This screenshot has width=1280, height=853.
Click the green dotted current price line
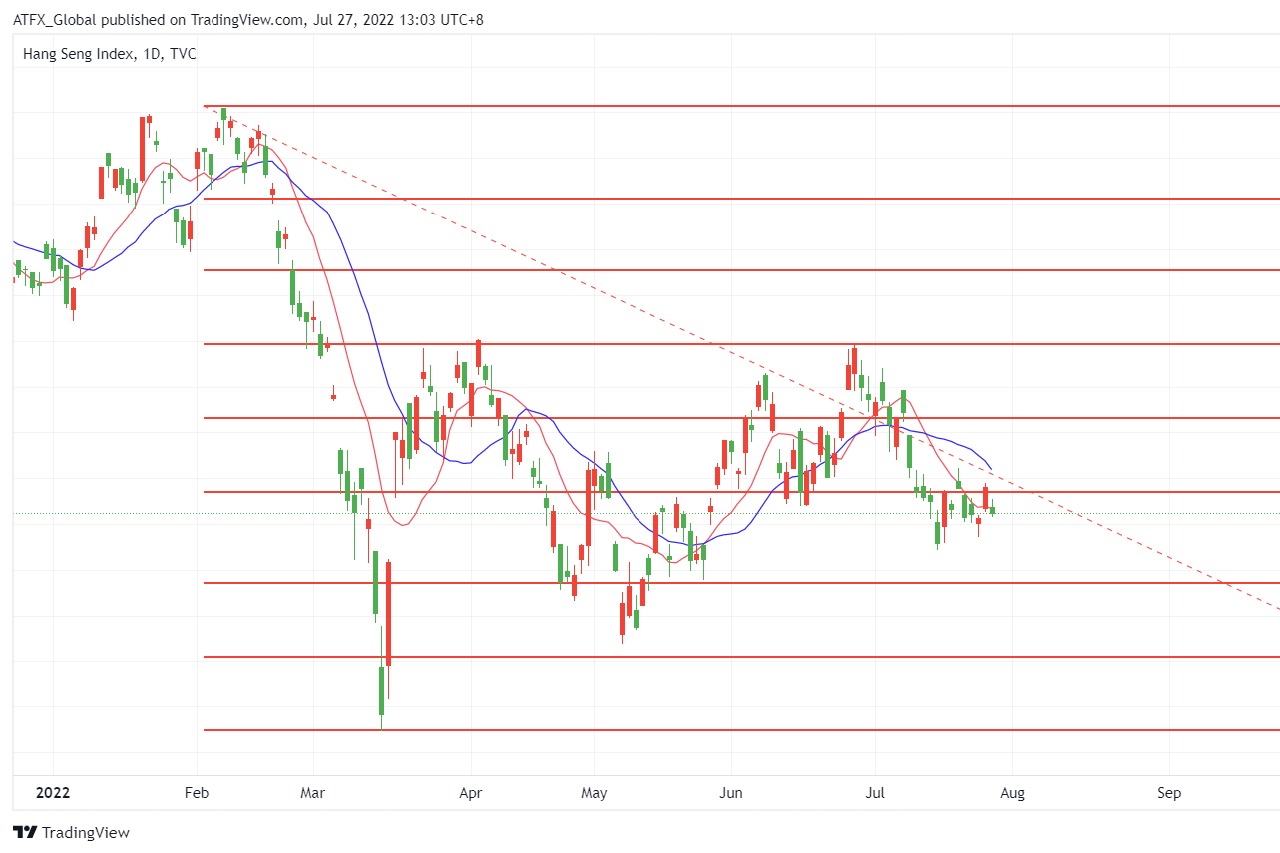coord(1100,514)
